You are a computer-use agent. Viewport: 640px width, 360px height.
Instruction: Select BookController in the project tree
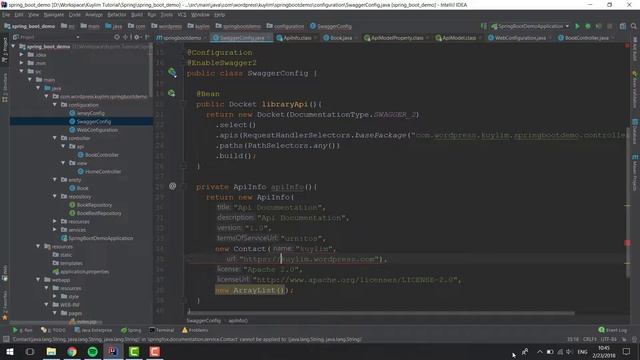tap(102, 155)
